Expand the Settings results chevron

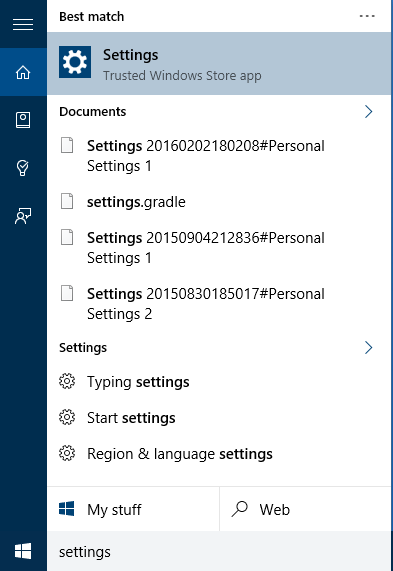369,347
